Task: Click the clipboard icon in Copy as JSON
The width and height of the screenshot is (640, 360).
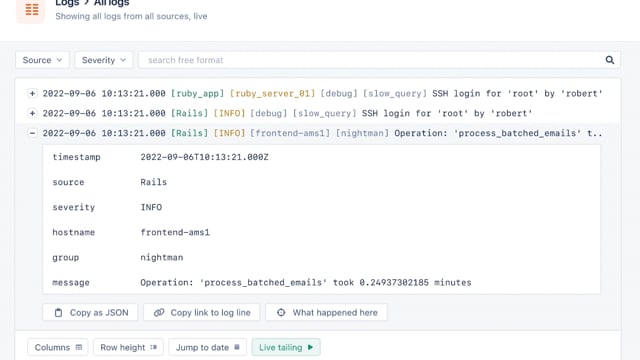Action: click(58, 313)
